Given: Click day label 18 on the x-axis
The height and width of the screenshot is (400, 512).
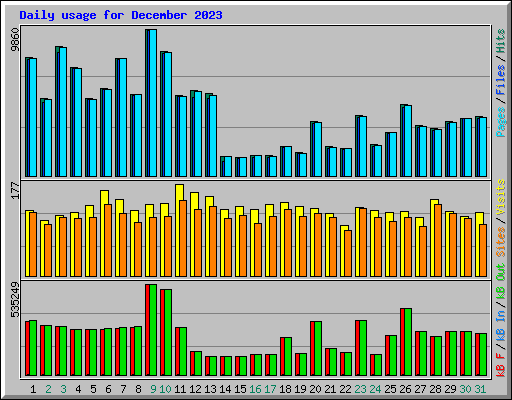Looking at the screenshot, I should (x=285, y=389).
